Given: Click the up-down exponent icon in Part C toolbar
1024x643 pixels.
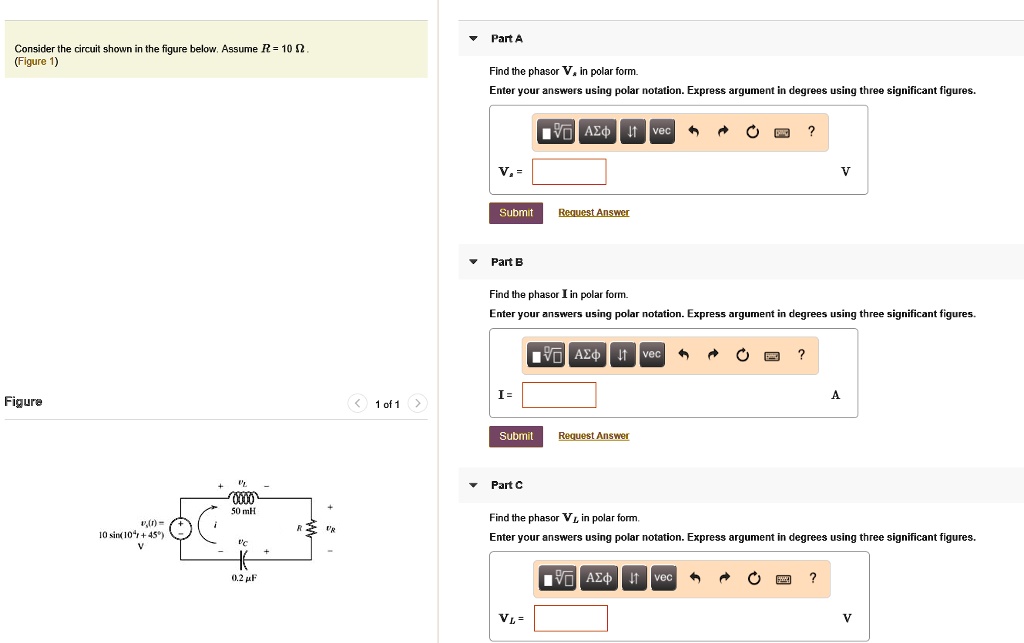Looking at the screenshot, I should pos(633,578).
